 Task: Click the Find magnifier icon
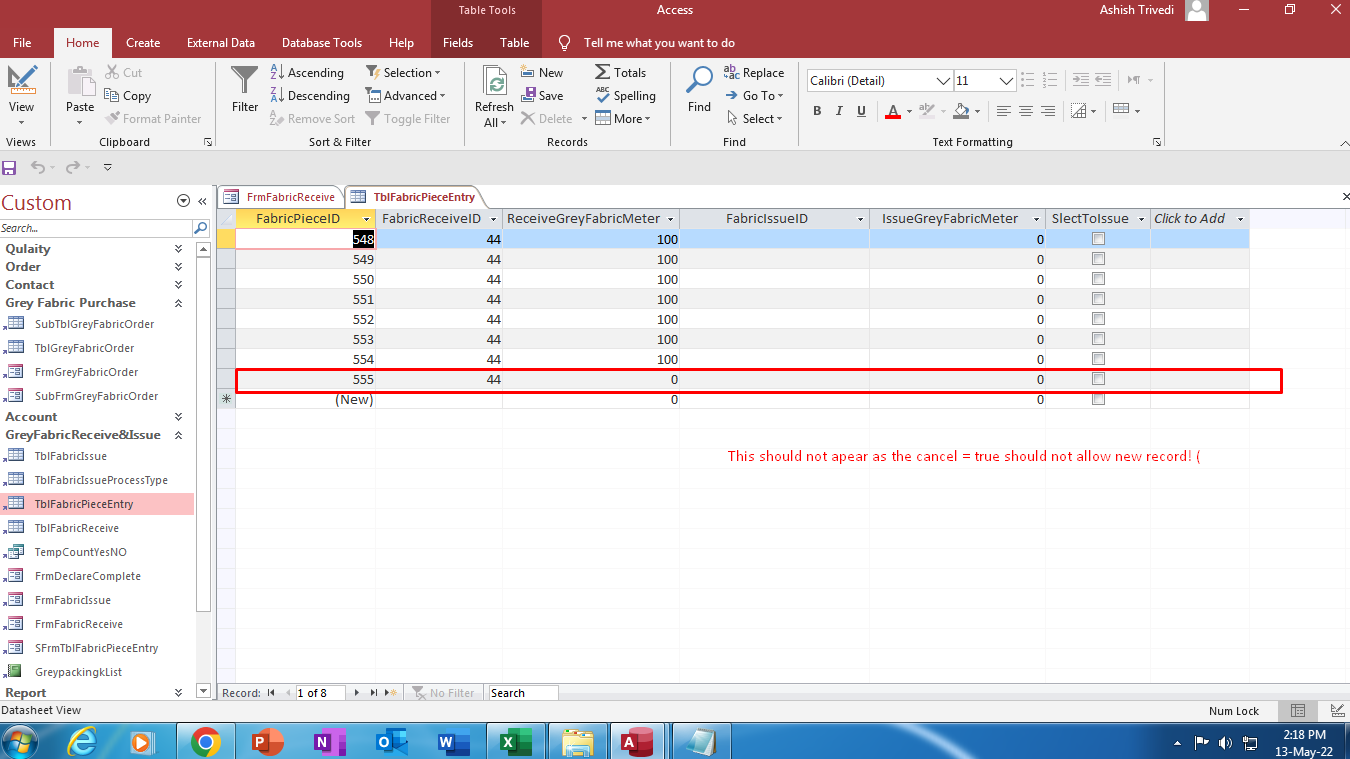coord(699,80)
